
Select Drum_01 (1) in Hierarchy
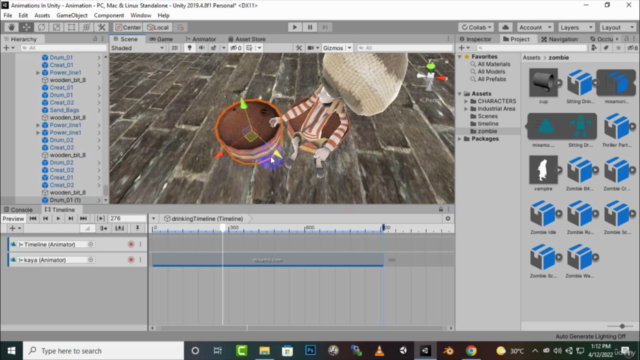[65, 200]
